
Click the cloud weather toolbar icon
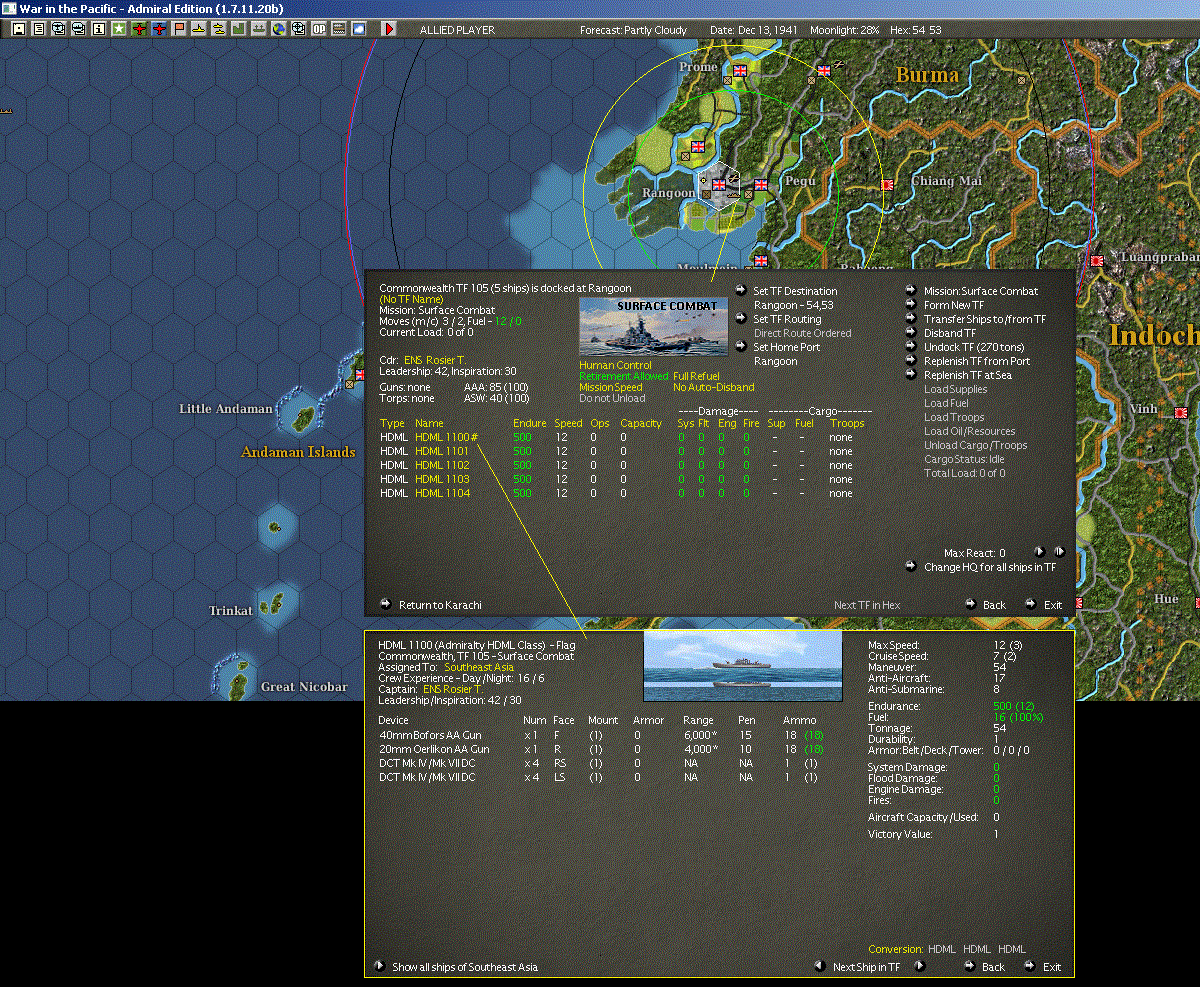[358, 29]
